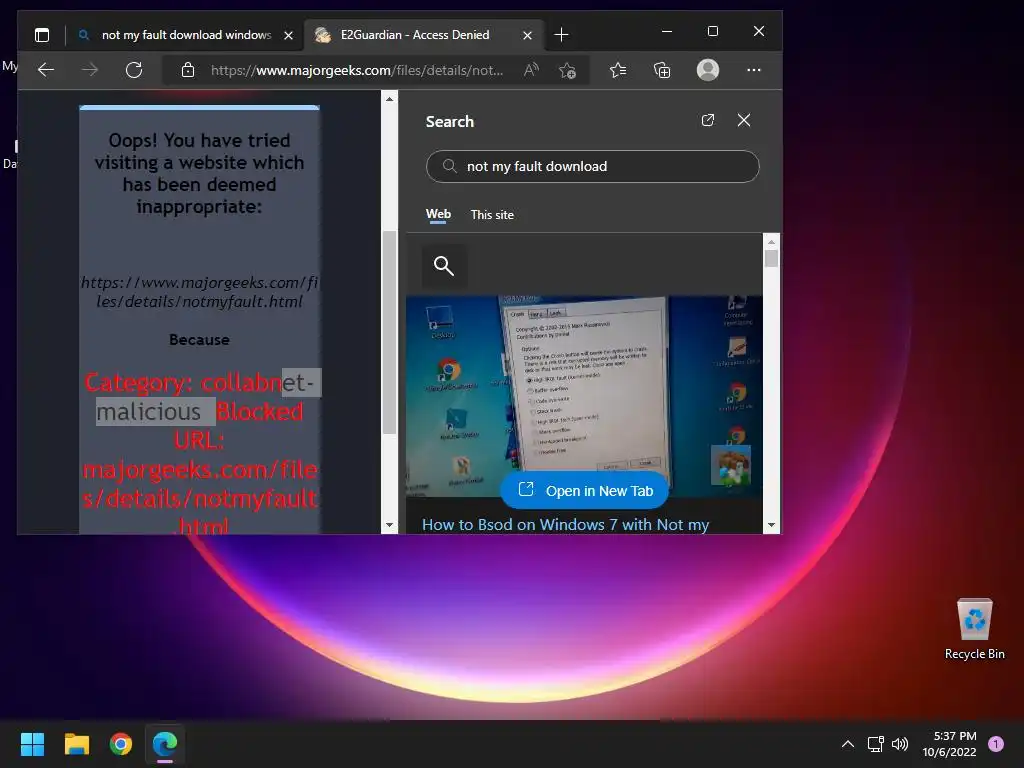Activate Read aloud icon in address bar

pos(532,70)
